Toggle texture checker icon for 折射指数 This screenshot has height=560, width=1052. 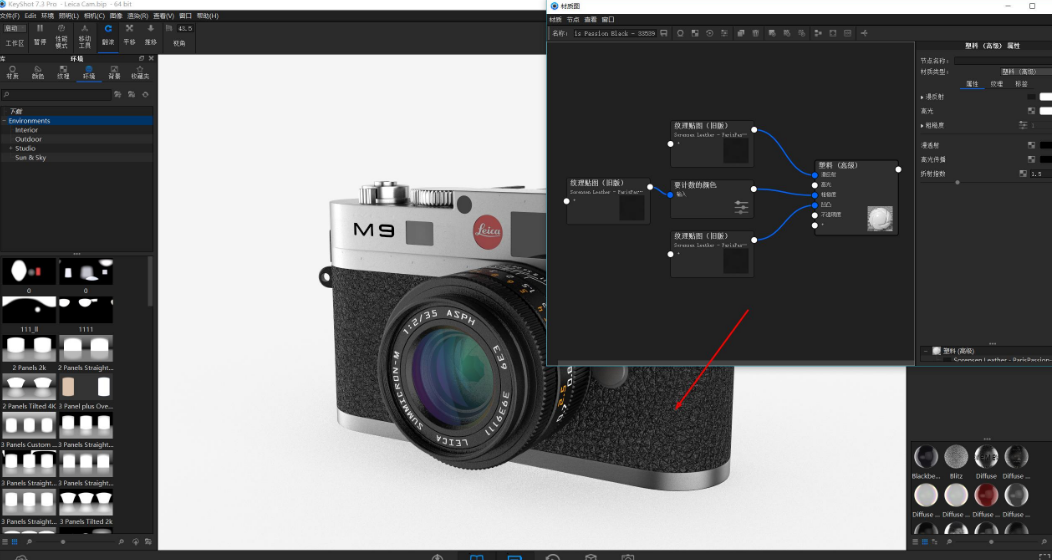1023,173
